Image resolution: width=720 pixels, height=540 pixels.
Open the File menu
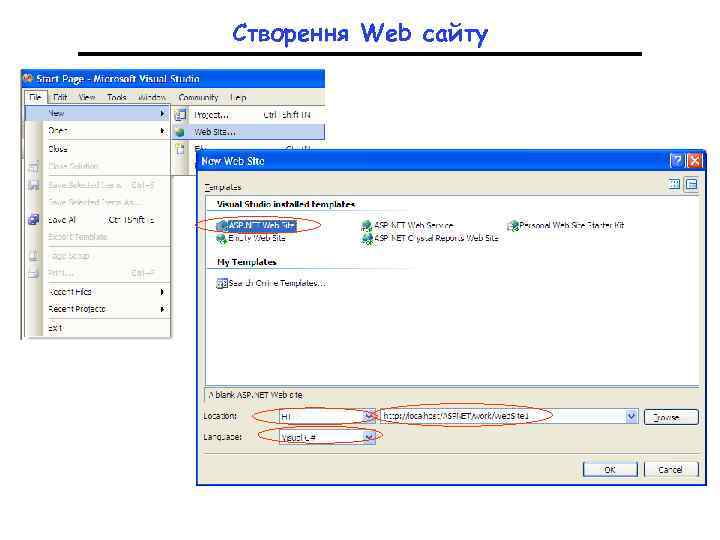point(35,97)
